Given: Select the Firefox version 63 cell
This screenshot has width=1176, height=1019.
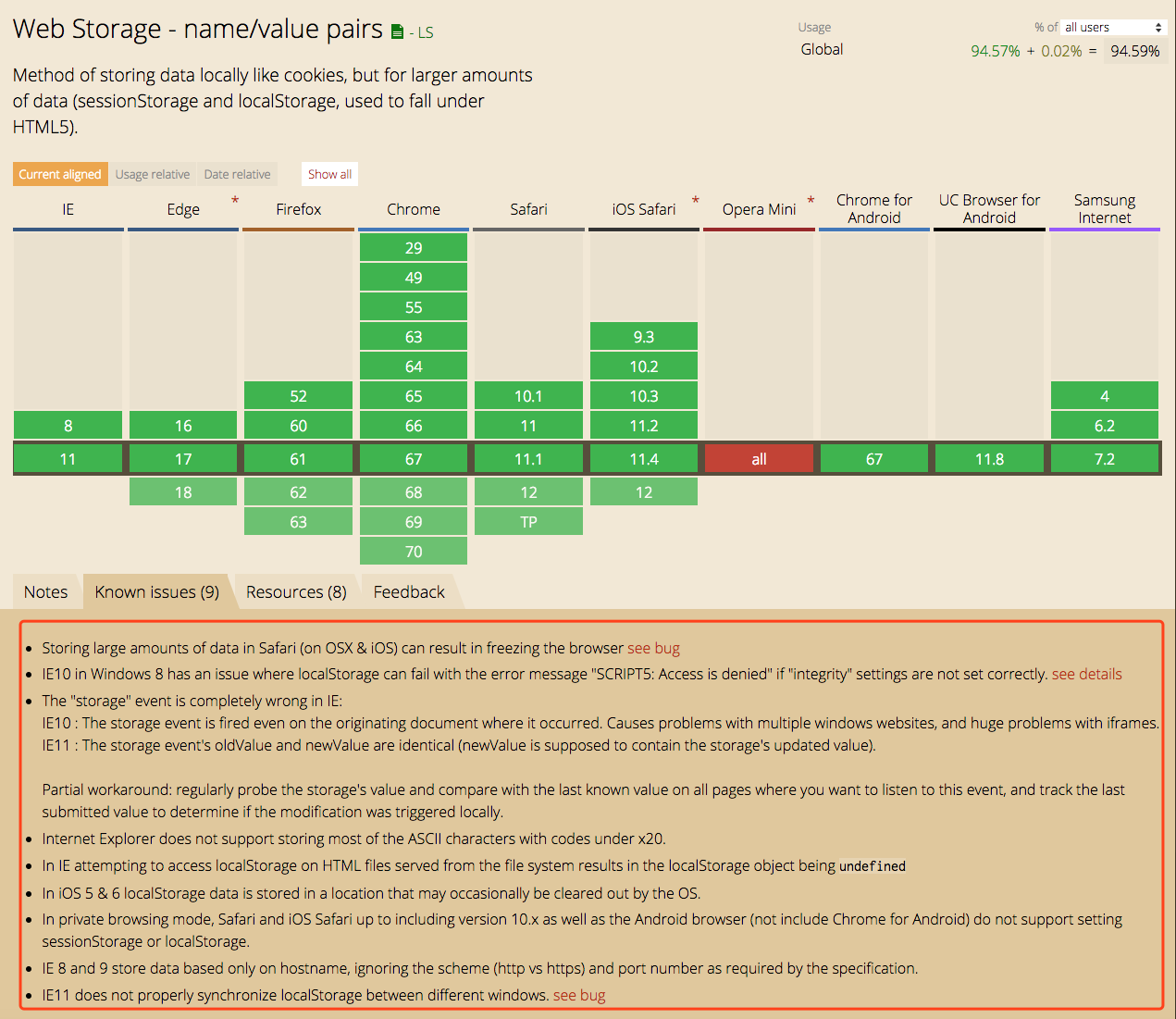Looking at the screenshot, I should (x=299, y=522).
